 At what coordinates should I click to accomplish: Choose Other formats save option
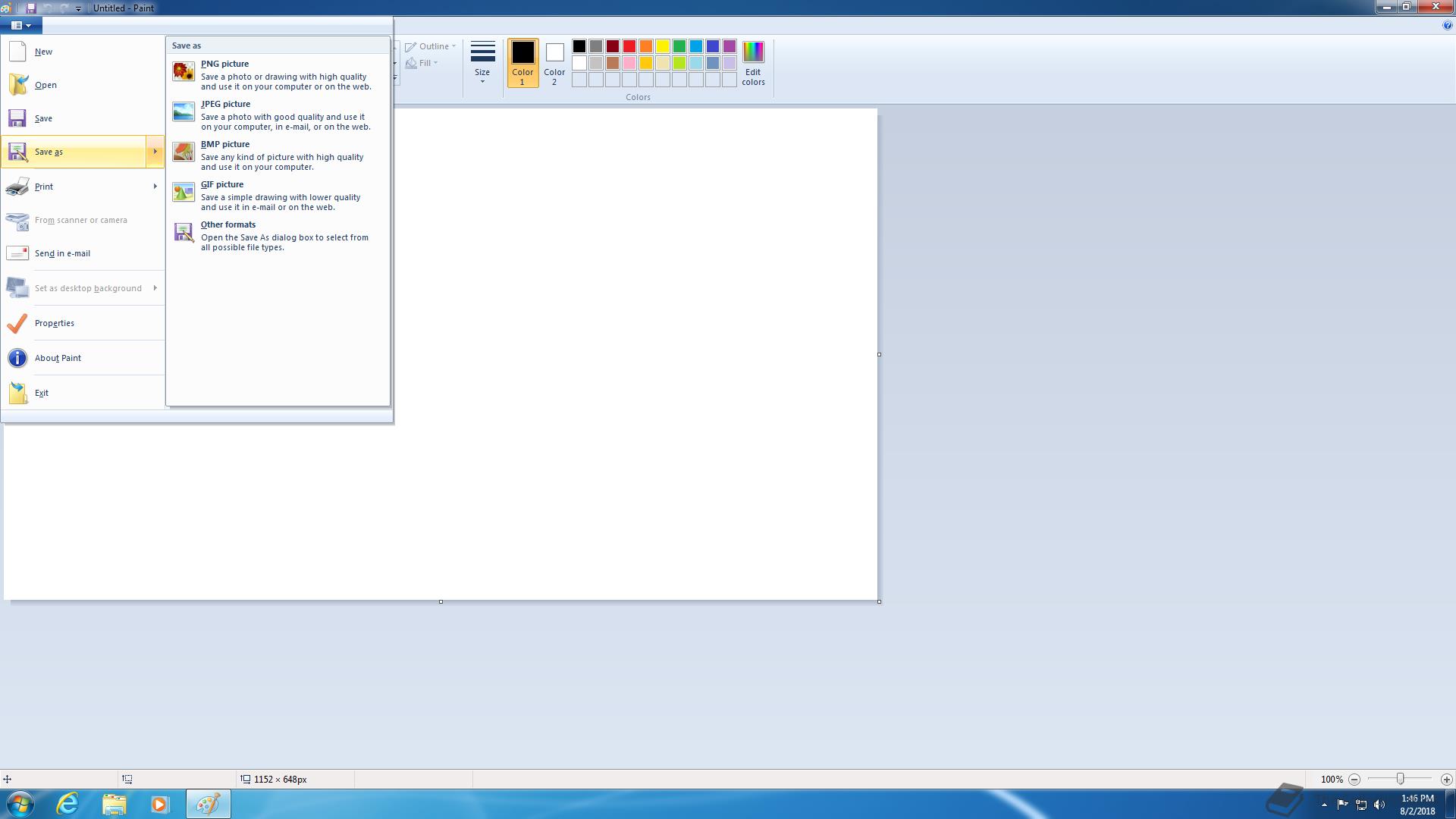pyautogui.click(x=278, y=235)
